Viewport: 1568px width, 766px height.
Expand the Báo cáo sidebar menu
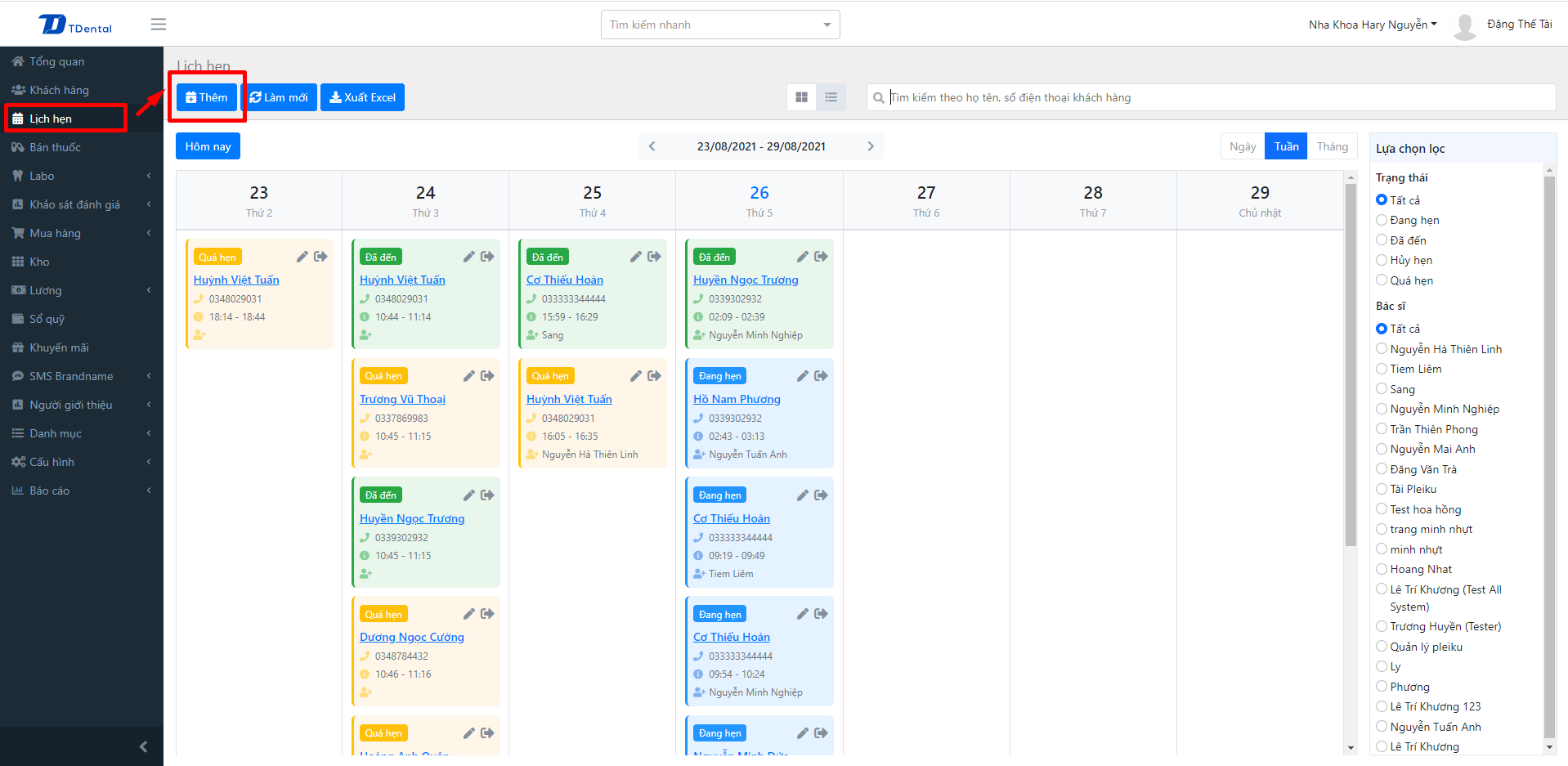[x=82, y=491]
